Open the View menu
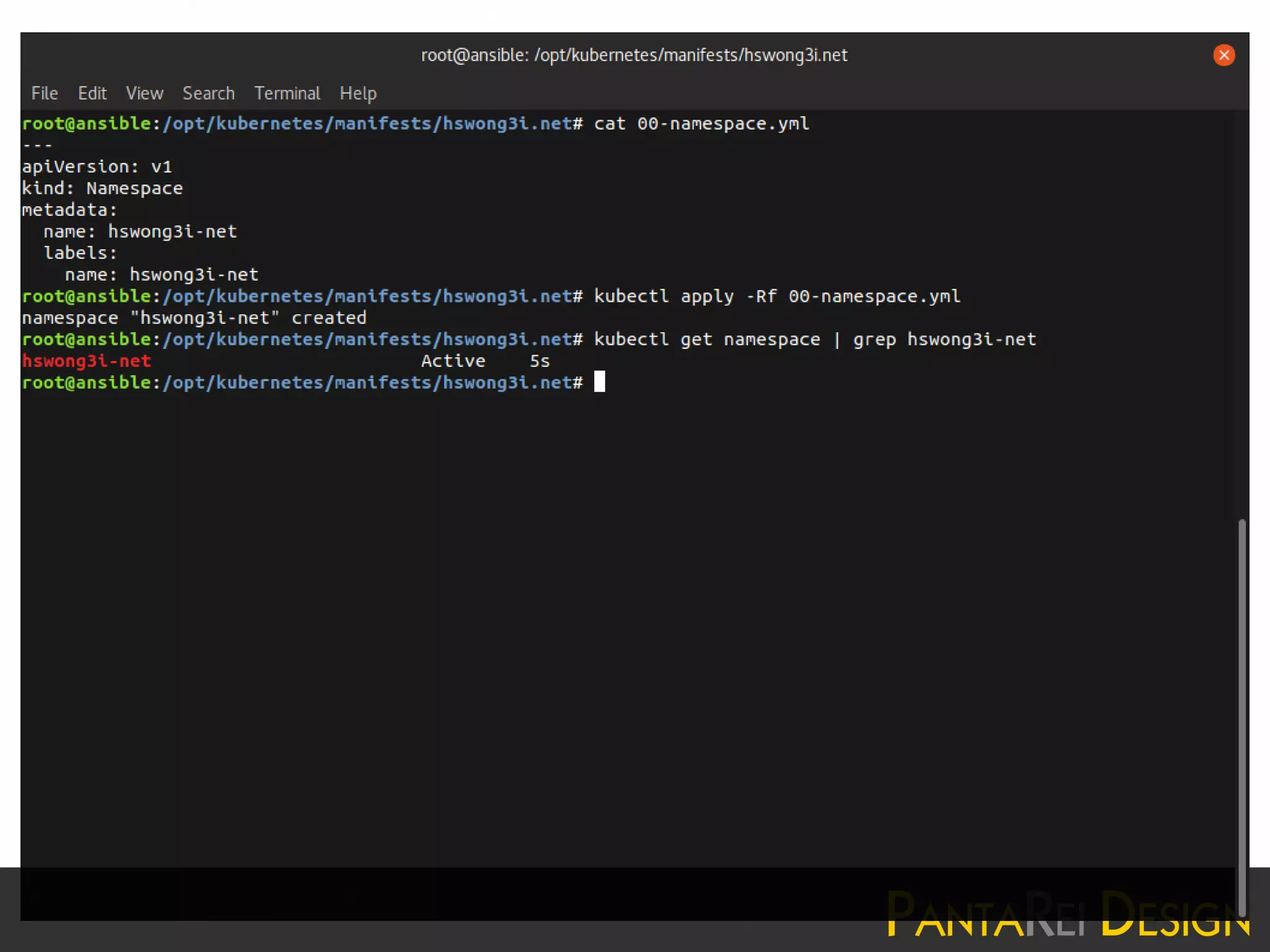 144,93
